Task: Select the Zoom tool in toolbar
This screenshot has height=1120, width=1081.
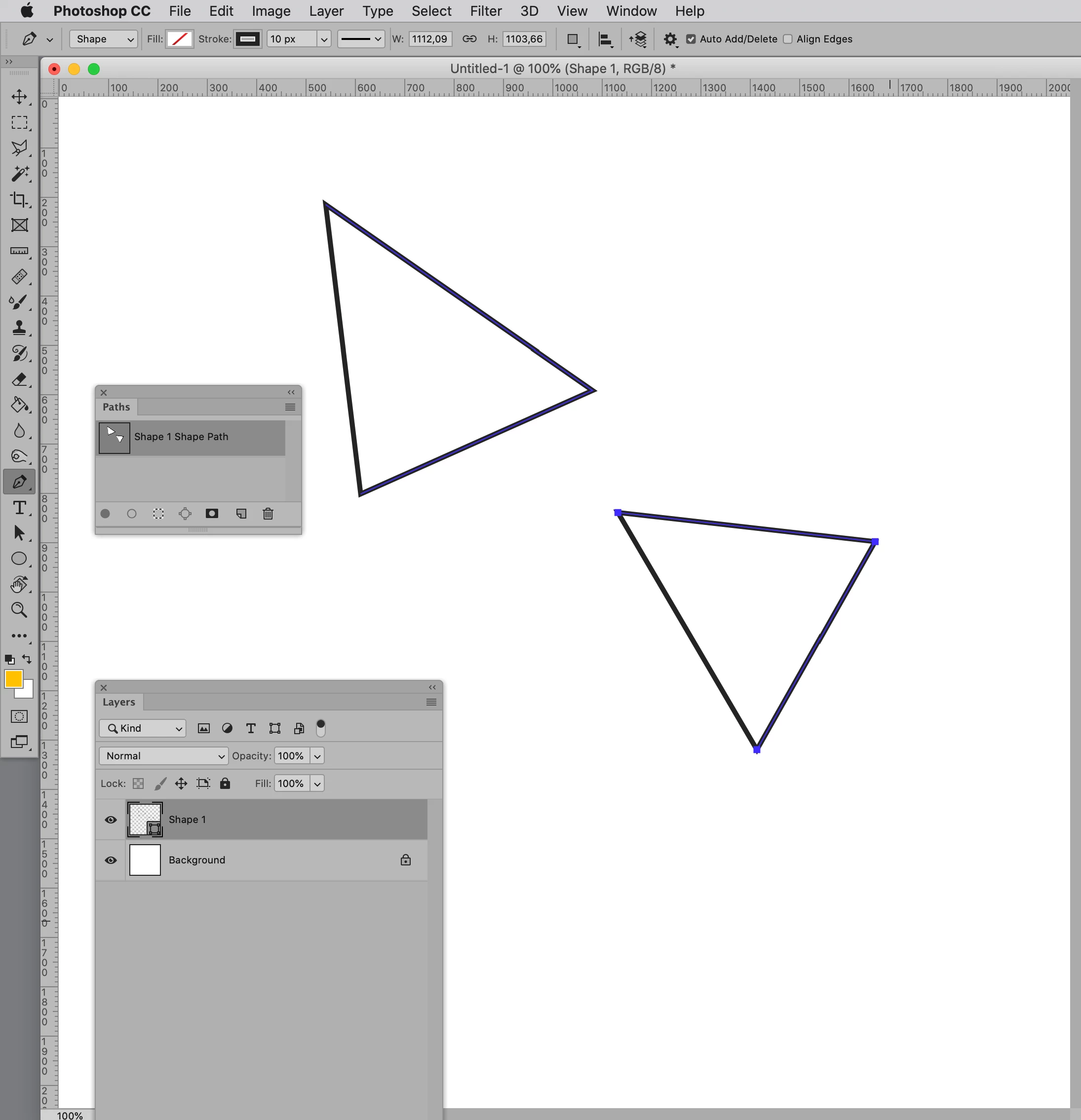Action: click(x=19, y=610)
